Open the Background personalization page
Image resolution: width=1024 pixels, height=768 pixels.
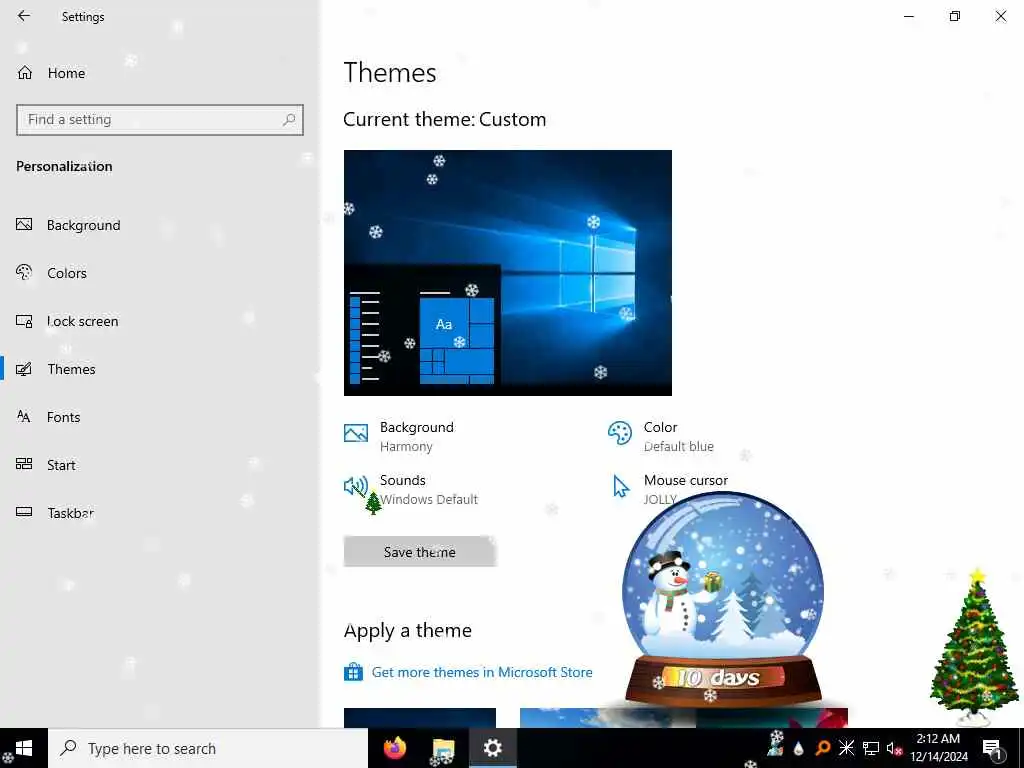click(160, 225)
